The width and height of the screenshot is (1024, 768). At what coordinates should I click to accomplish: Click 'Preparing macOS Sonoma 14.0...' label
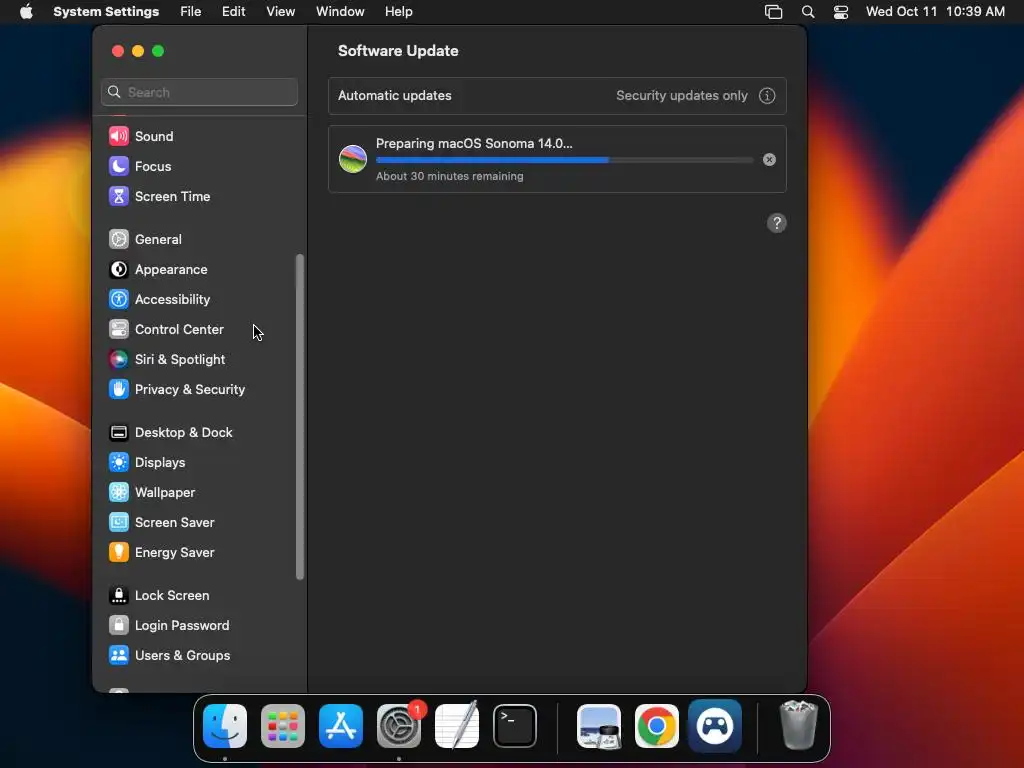[474, 144]
